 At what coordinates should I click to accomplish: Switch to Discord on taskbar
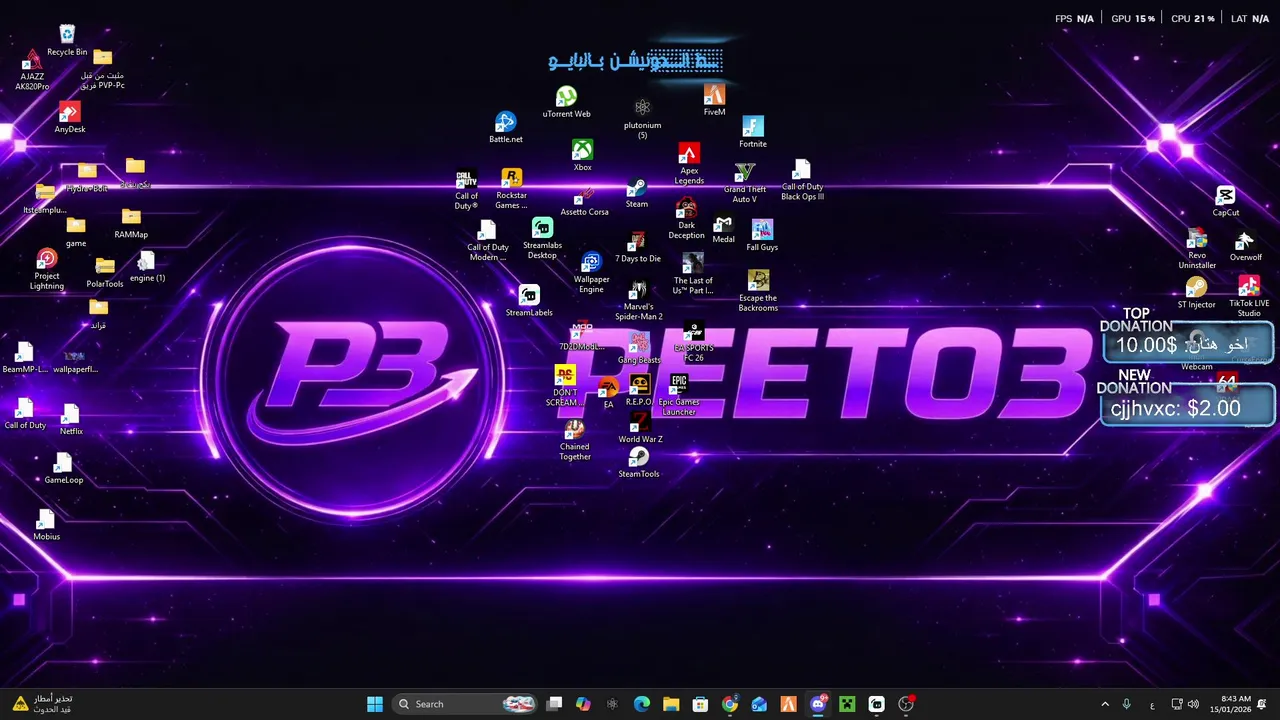pos(818,704)
